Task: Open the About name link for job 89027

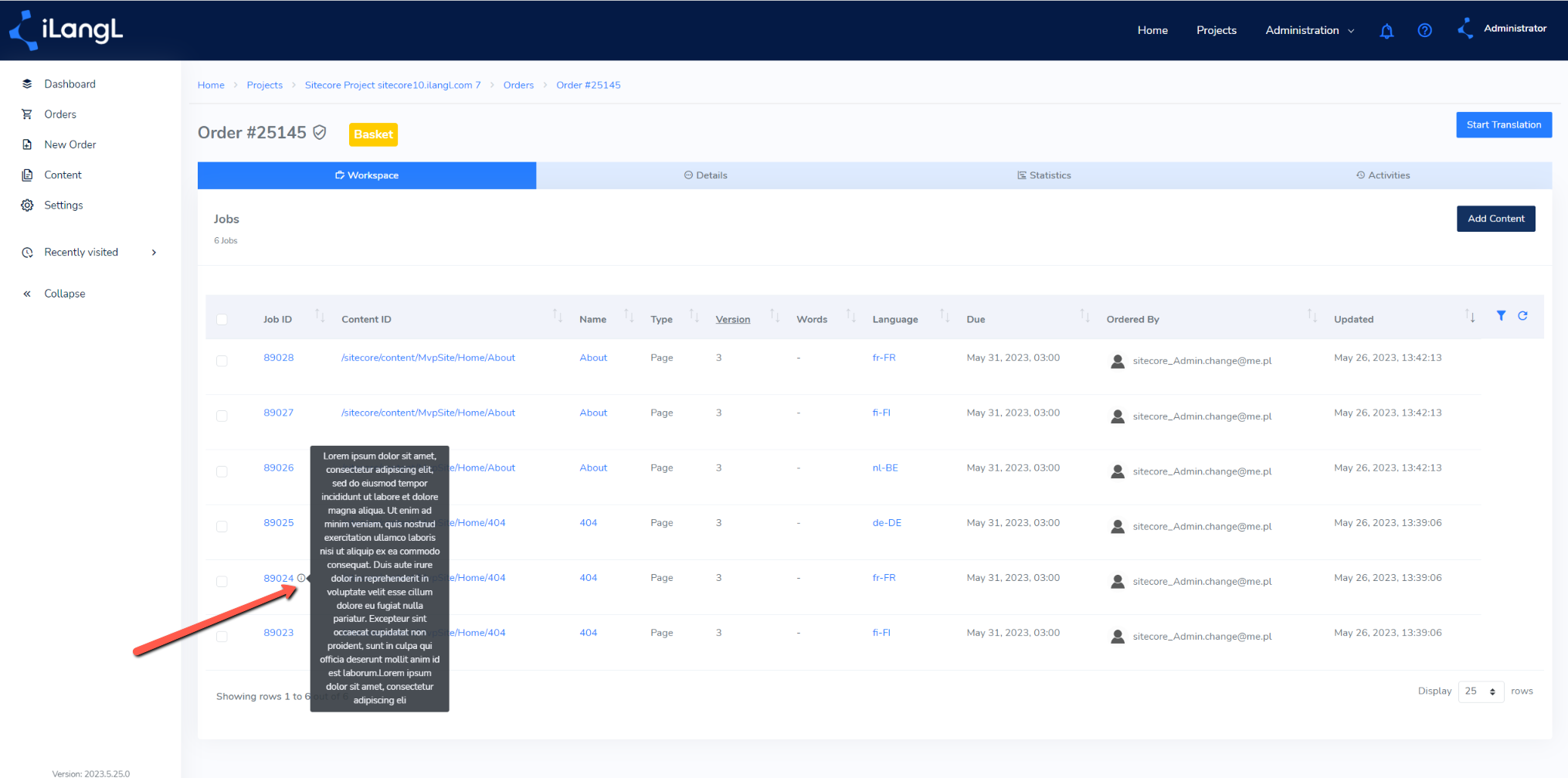Action: [x=593, y=413]
